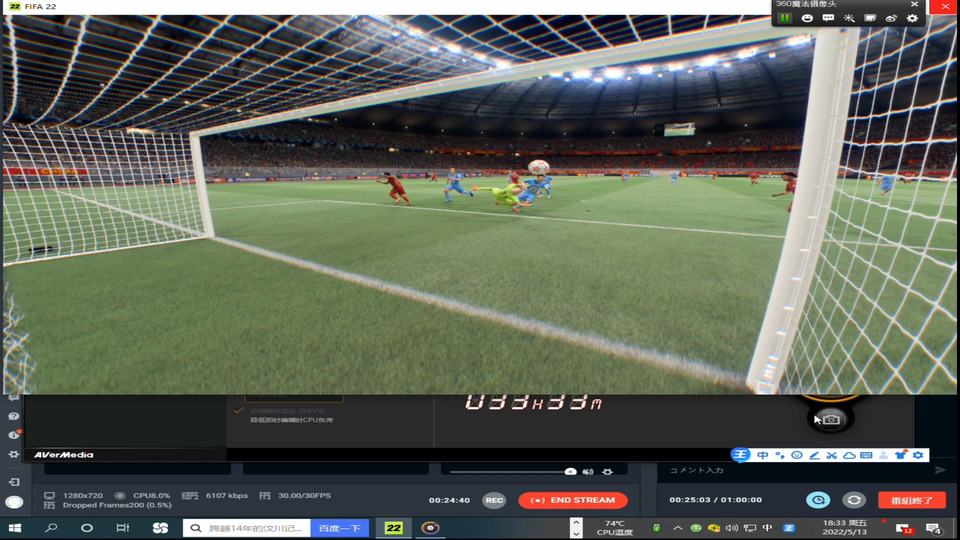This screenshot has width=960, height=540.
Task: Open info notifications icon in sidebar
Action: tap(13, 435)
